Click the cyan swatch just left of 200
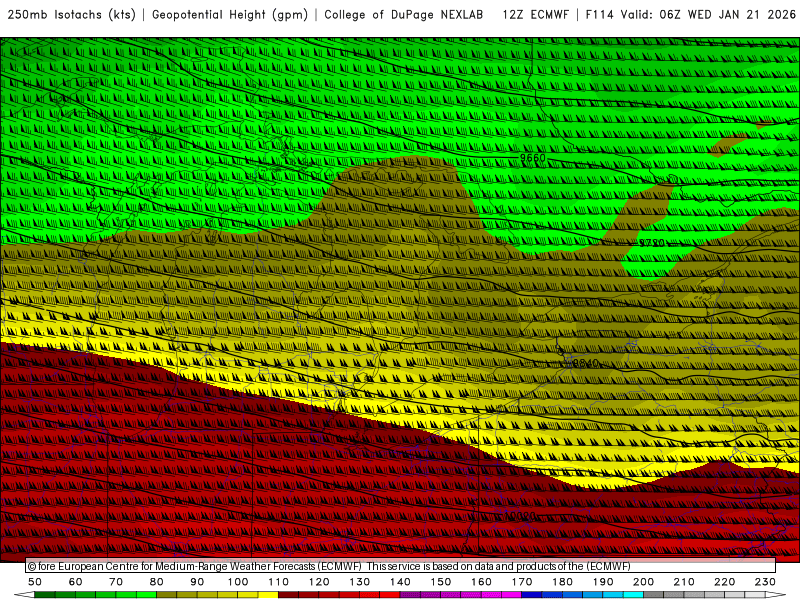 click(633, 594)
